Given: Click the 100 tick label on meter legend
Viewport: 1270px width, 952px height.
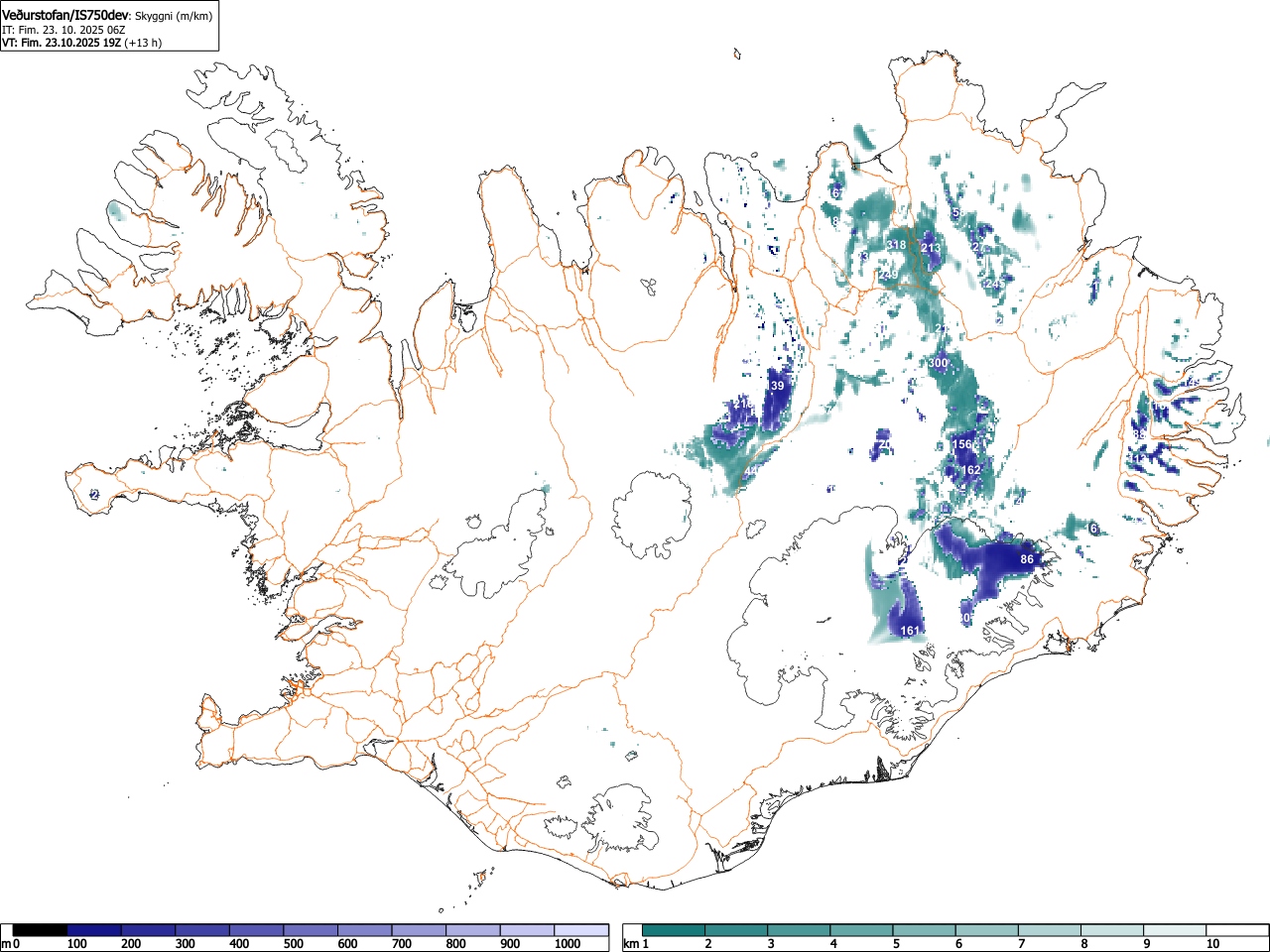Looking at the screenshot, I should (77, 944).
